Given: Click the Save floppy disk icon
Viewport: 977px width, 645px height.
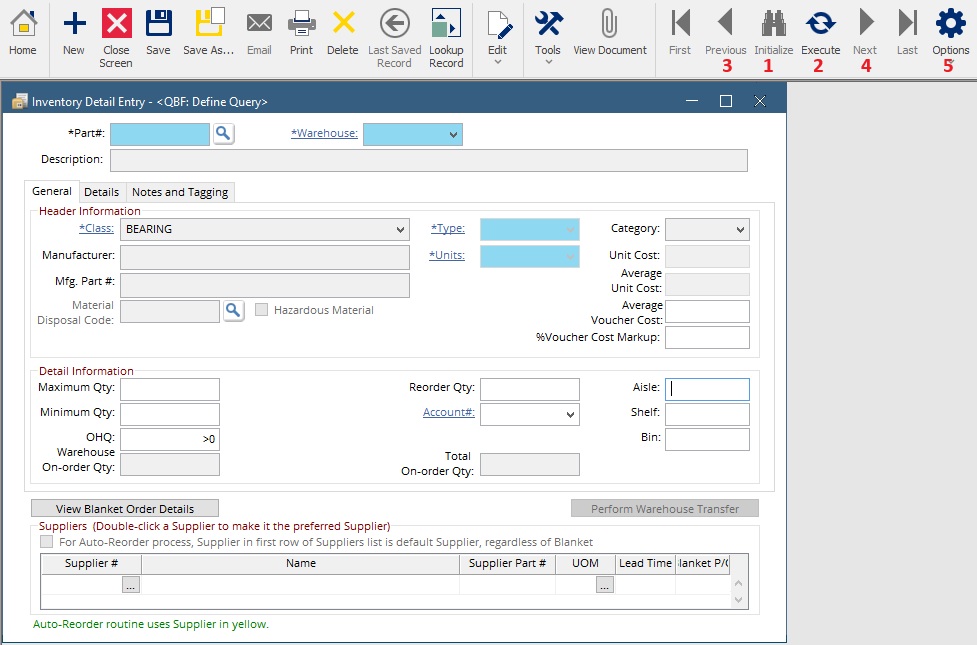Looking at the screenshot, I should coord(158,23).
